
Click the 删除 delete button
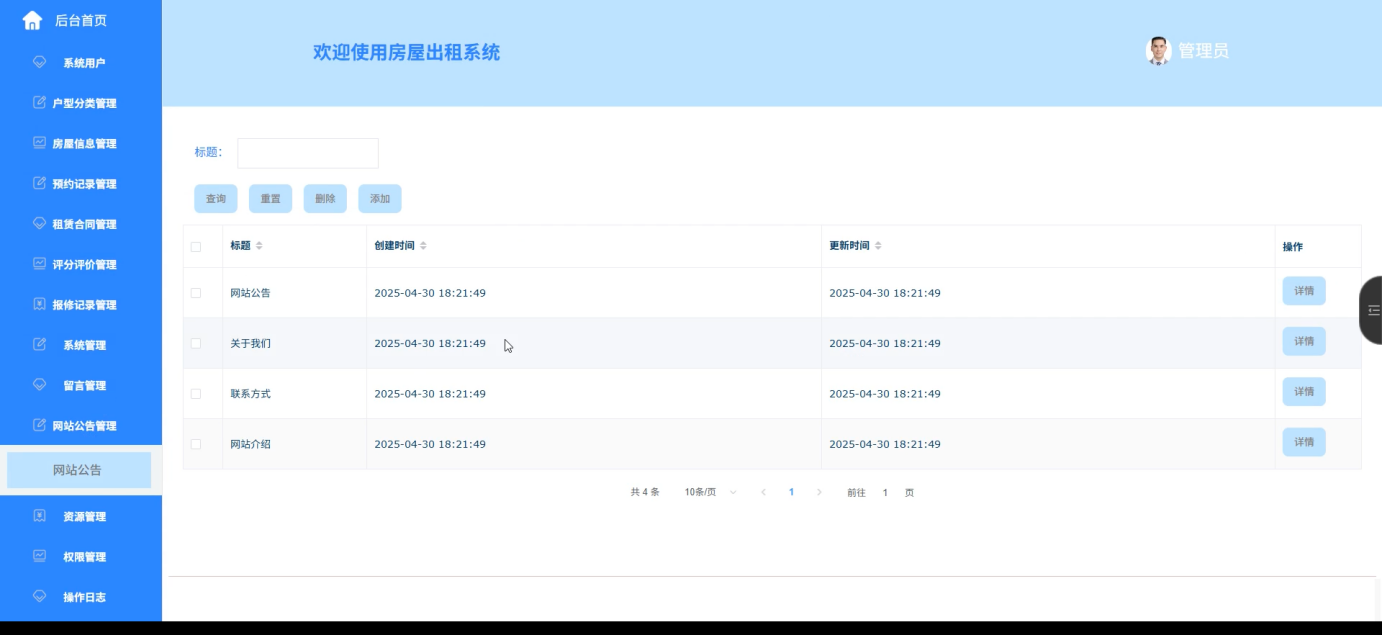click(325, 198)
